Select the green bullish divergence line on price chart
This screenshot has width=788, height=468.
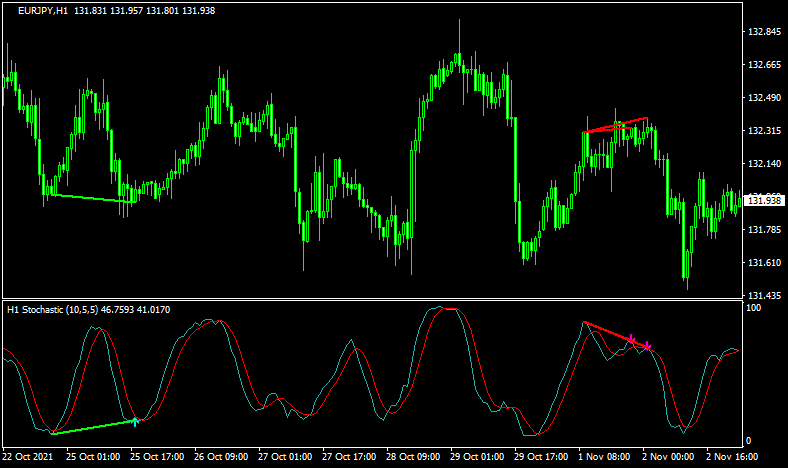[90, 198]
